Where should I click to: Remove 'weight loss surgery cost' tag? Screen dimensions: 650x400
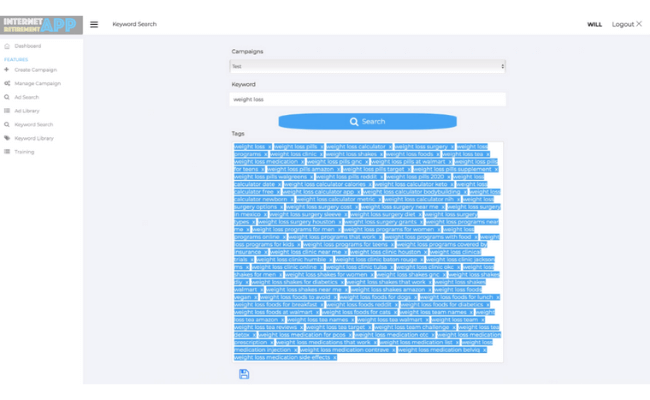pos(357,207)
